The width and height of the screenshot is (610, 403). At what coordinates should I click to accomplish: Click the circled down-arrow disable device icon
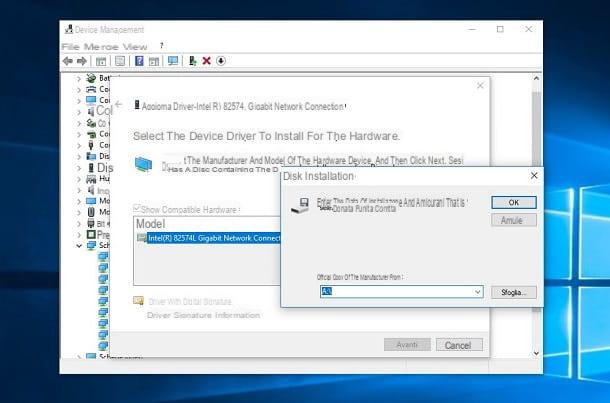pyautogui.click(x=221, y=61)
